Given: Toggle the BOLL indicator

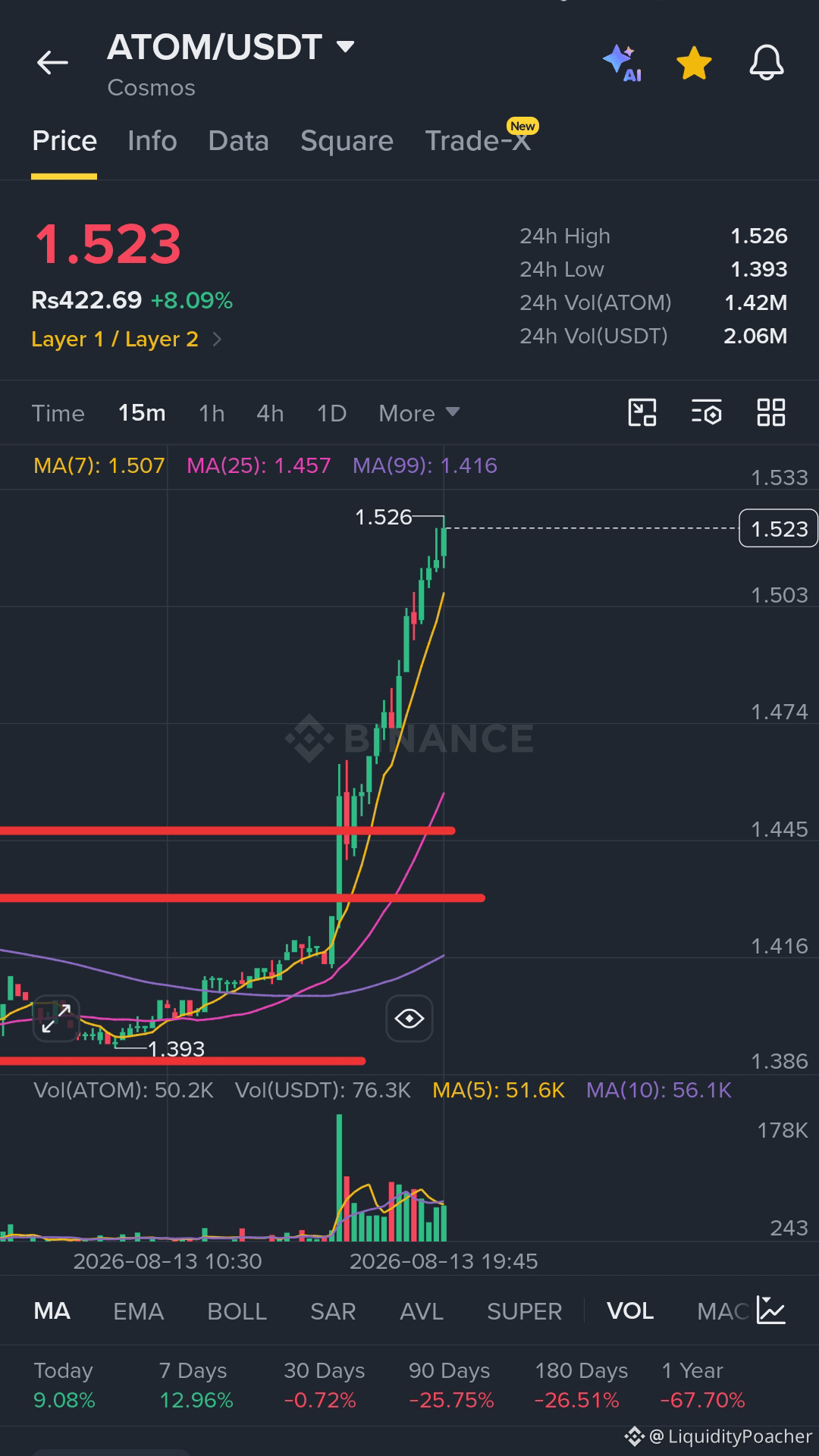Looking at the screenshot, I should click(x=237, y=1311).
